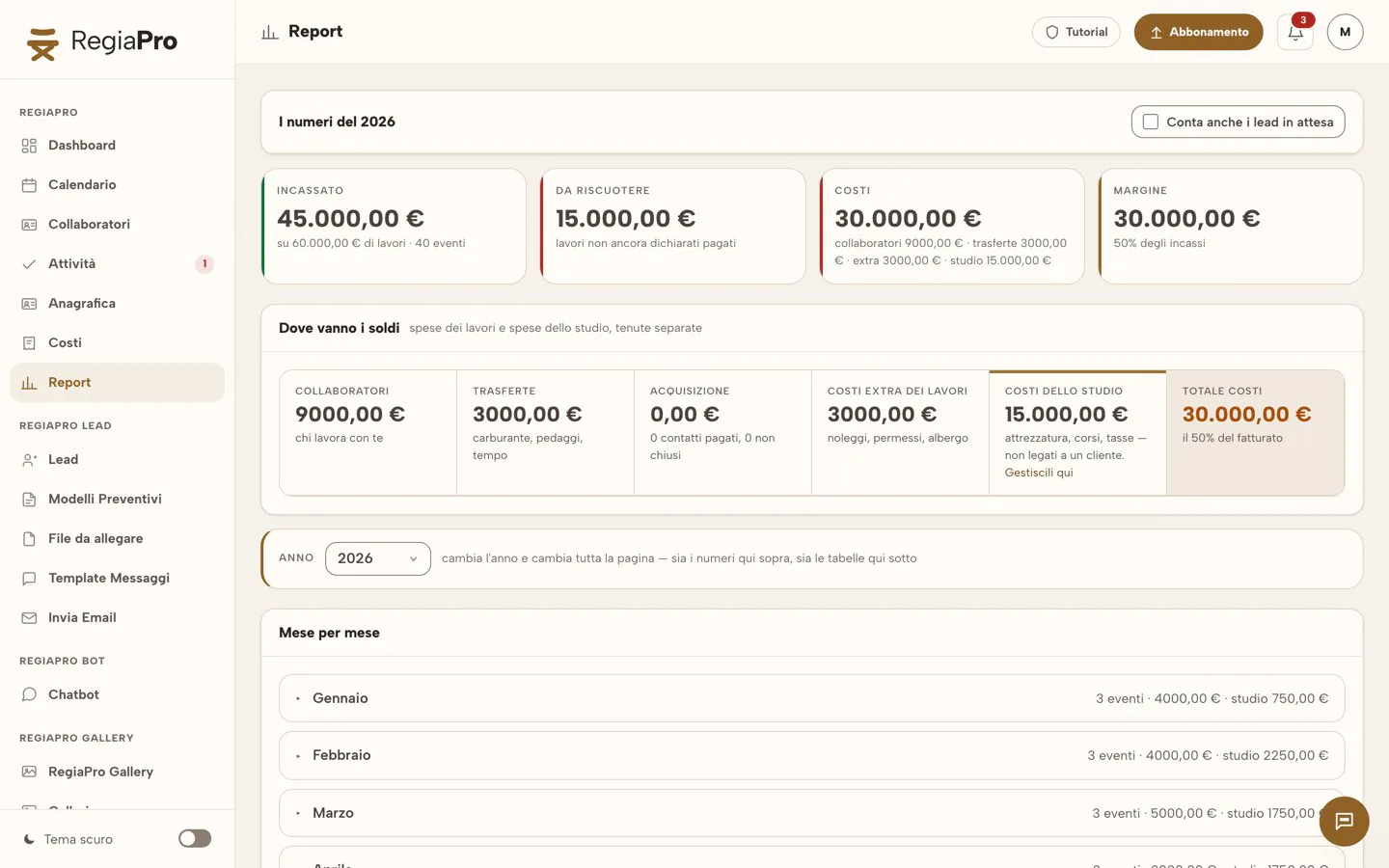Click the Chatbot bubble icon
Viewport: 1389px width, 868px height.
click(29, 695)
